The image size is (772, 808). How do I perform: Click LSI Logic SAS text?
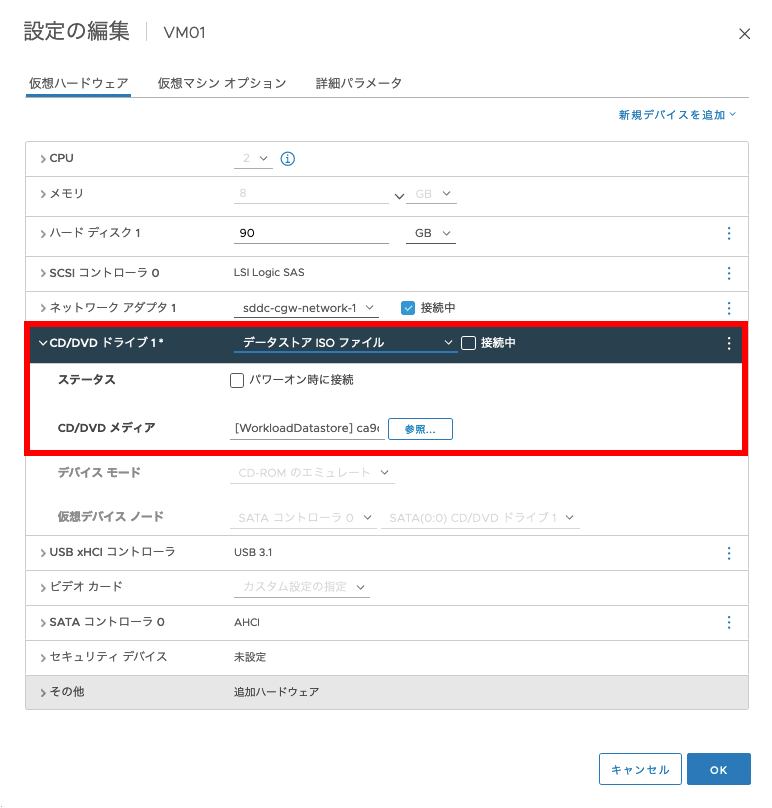click(x=269, y=273)
